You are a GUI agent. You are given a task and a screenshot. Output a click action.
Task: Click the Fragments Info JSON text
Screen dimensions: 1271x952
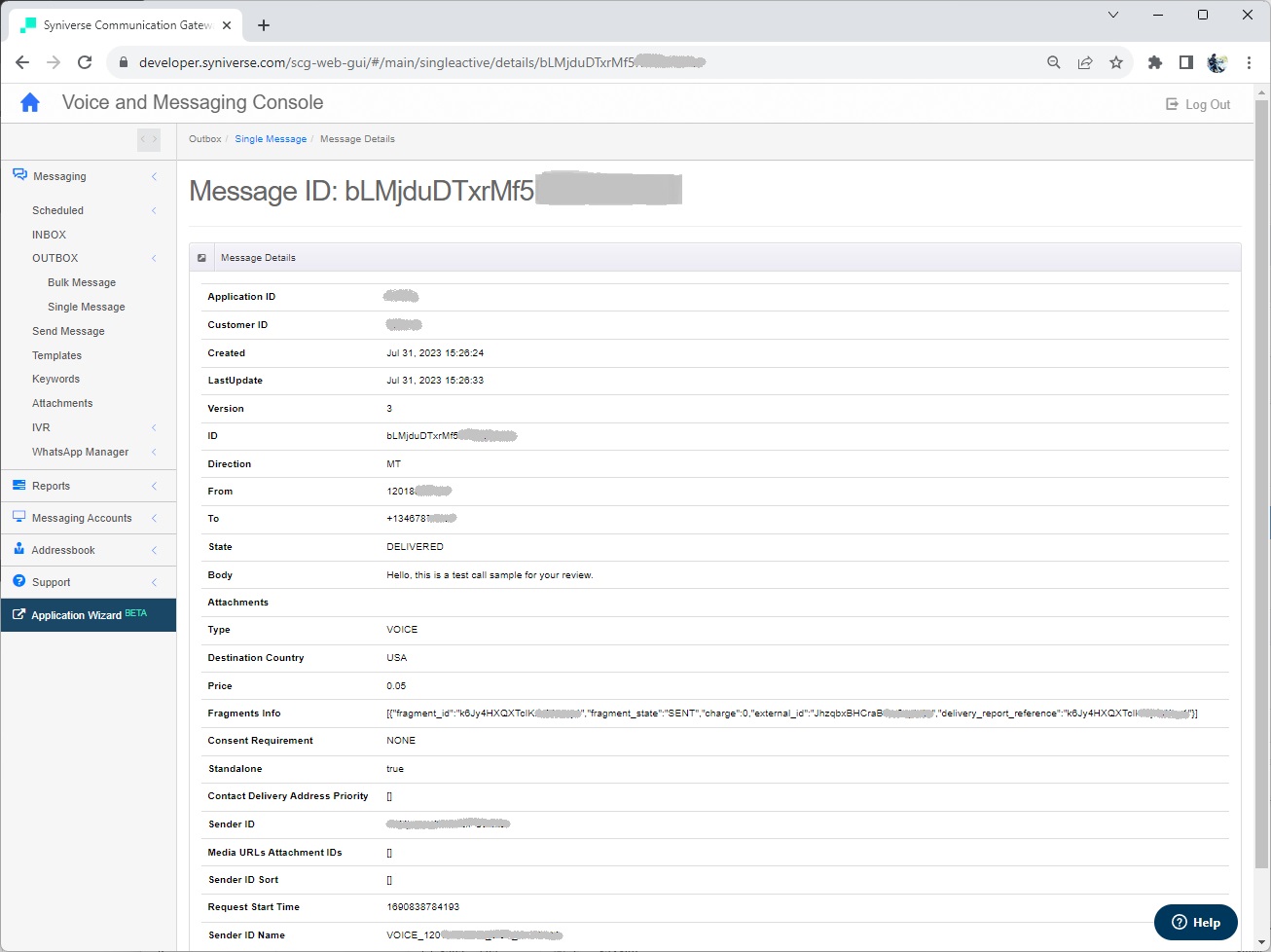pyautogui.click(x=792, y=714)
